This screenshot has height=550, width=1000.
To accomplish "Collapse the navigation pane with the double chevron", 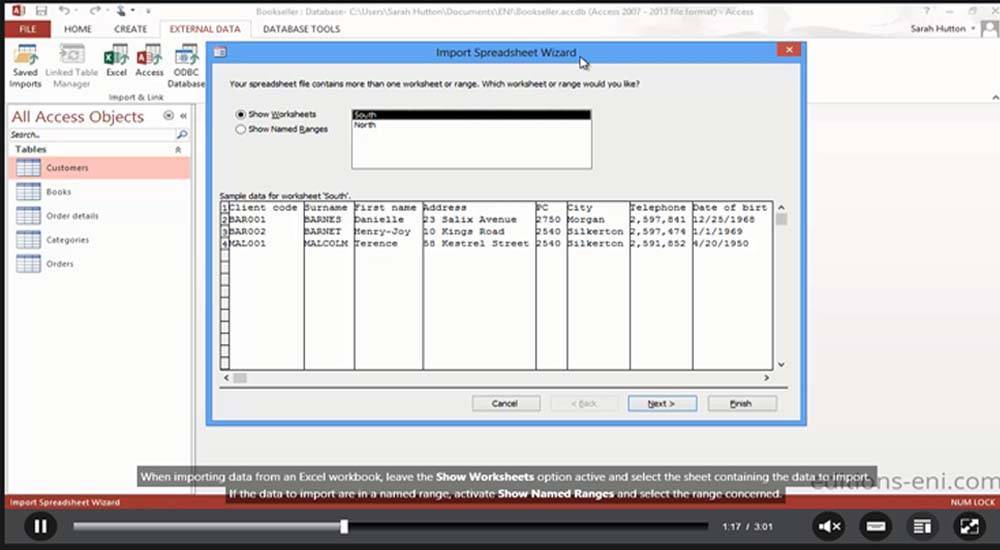I will point(183,116).
